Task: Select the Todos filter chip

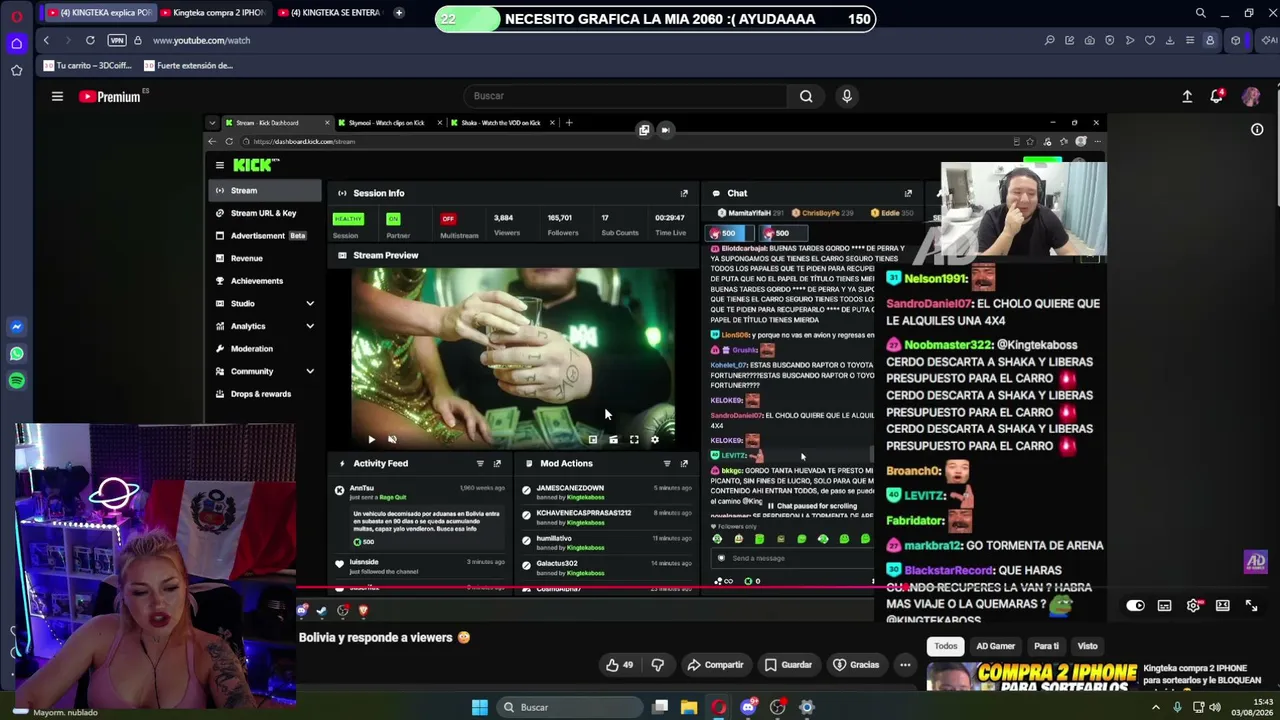Action: pyautogui.click(x=945, y=646)
